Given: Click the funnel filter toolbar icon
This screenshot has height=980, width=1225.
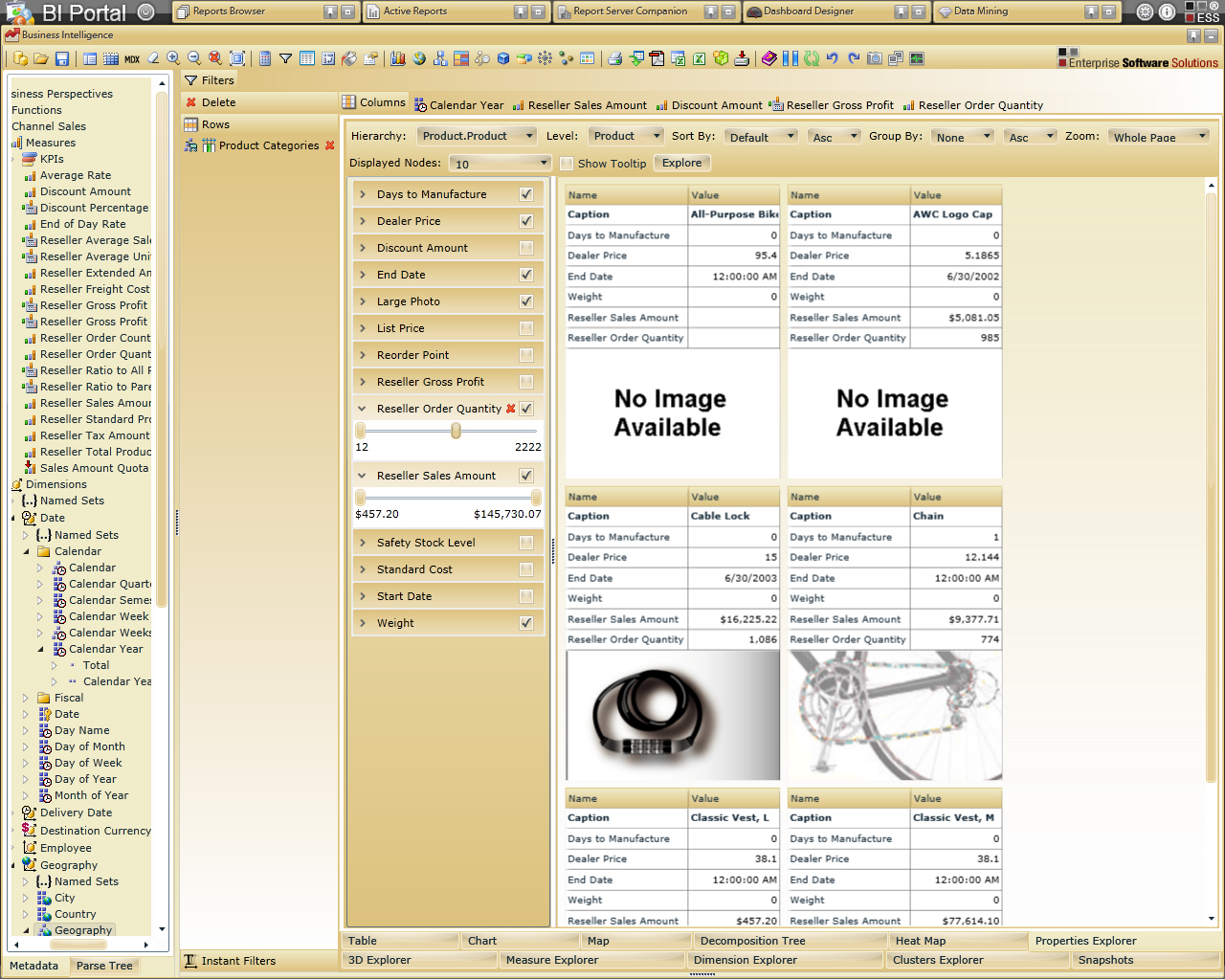Looking at the screenshot, I should click(285, 58).
